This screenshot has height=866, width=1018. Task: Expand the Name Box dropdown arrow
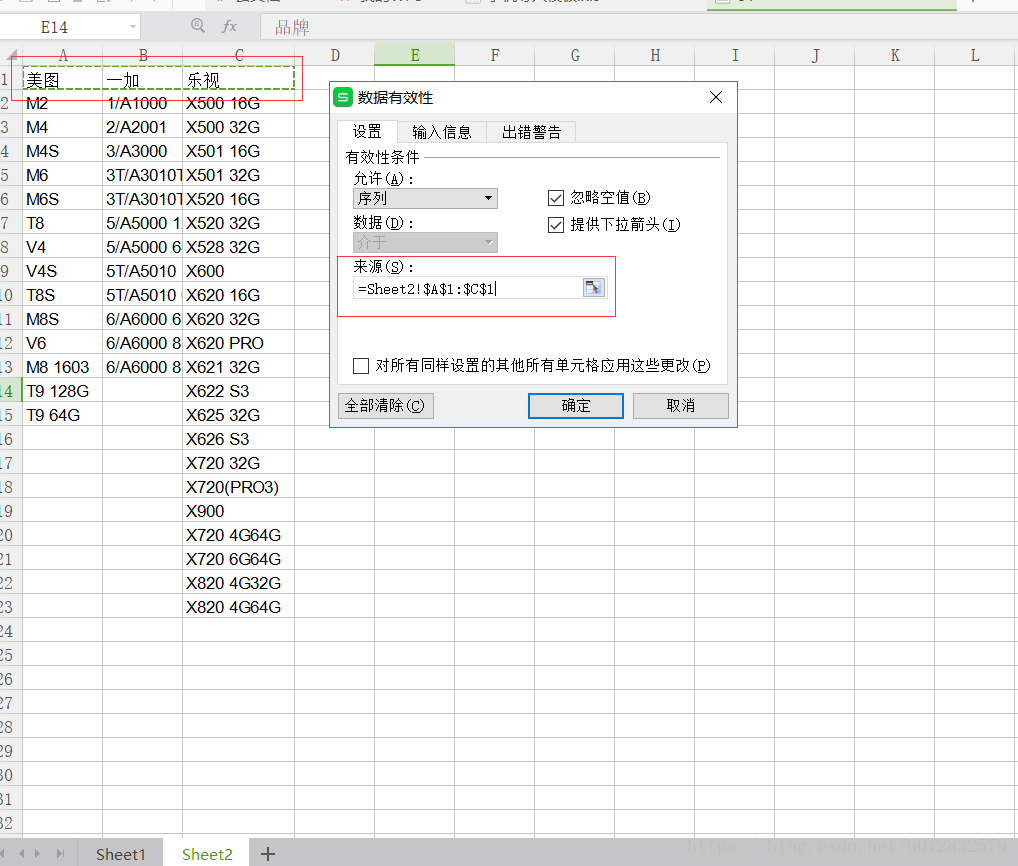click(x=132, y=27)
